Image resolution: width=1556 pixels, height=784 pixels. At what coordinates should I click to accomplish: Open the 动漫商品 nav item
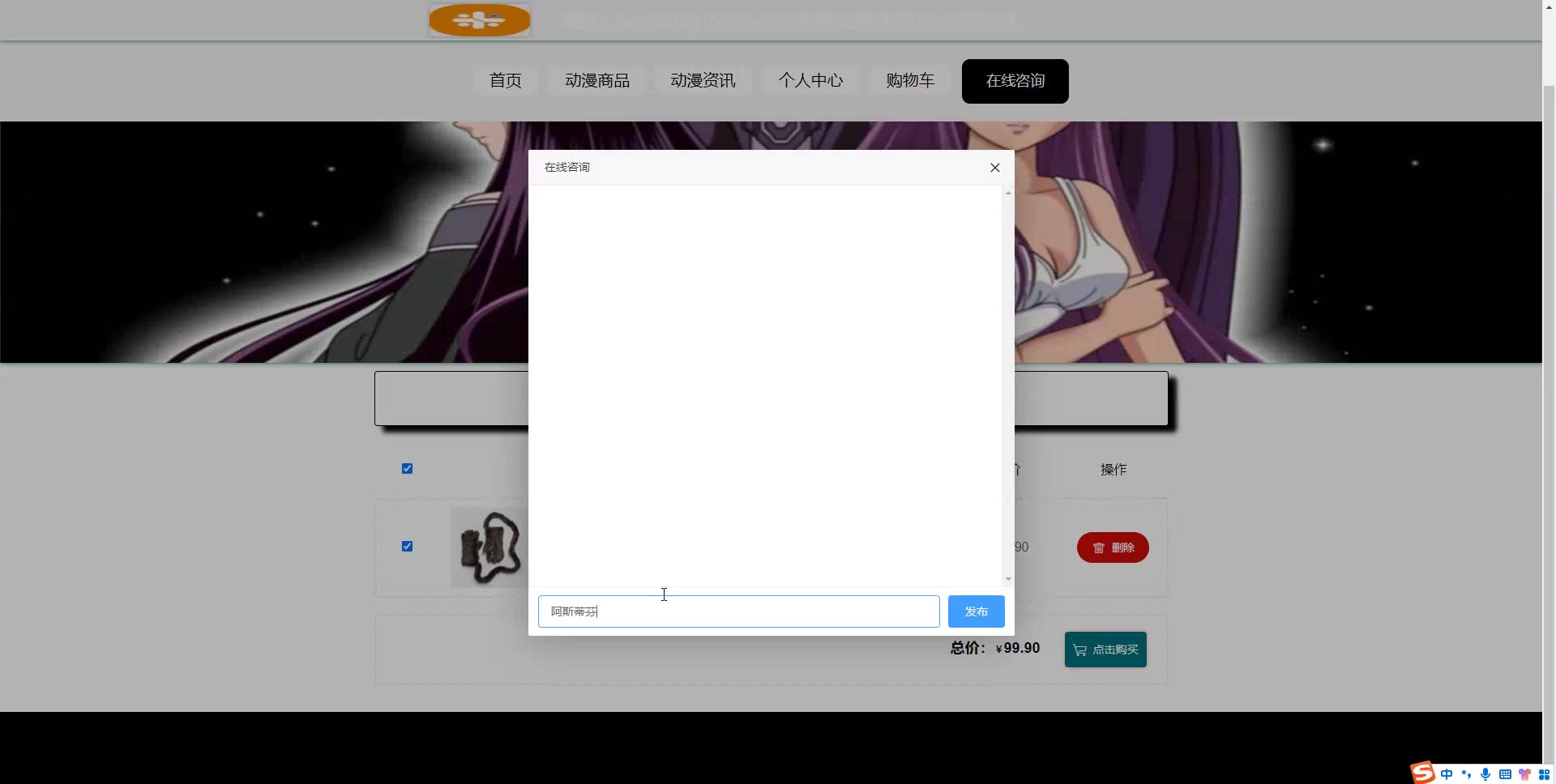[x=597, y=80]
